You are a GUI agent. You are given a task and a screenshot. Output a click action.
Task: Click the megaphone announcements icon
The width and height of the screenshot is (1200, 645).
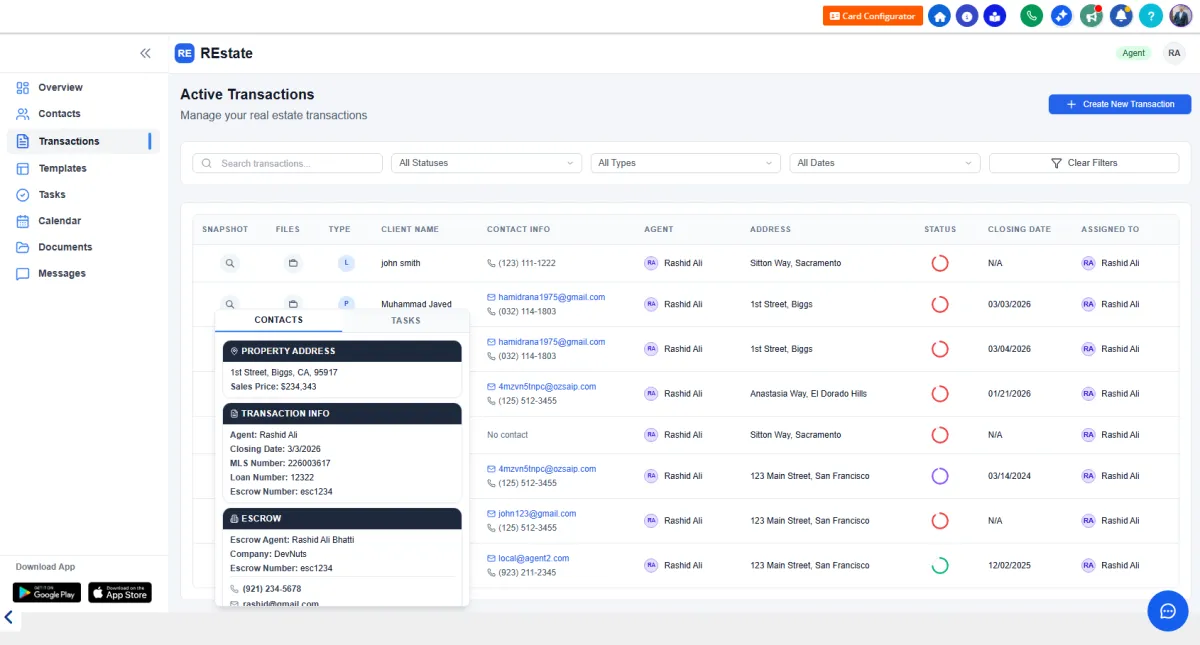(1091, 16)
